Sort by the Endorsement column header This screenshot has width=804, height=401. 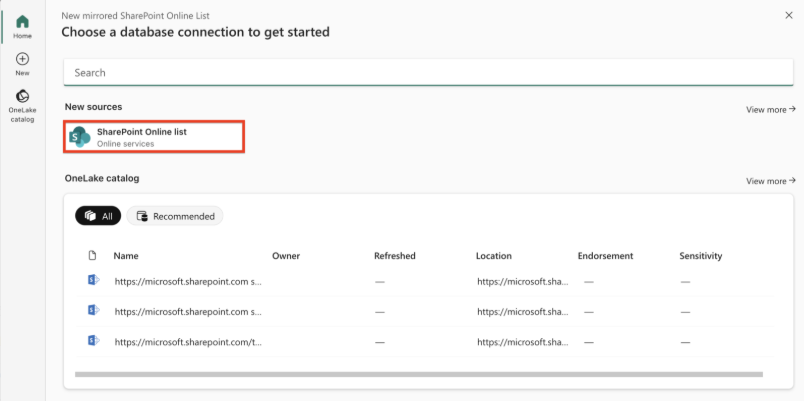click(x=606, y=256)
